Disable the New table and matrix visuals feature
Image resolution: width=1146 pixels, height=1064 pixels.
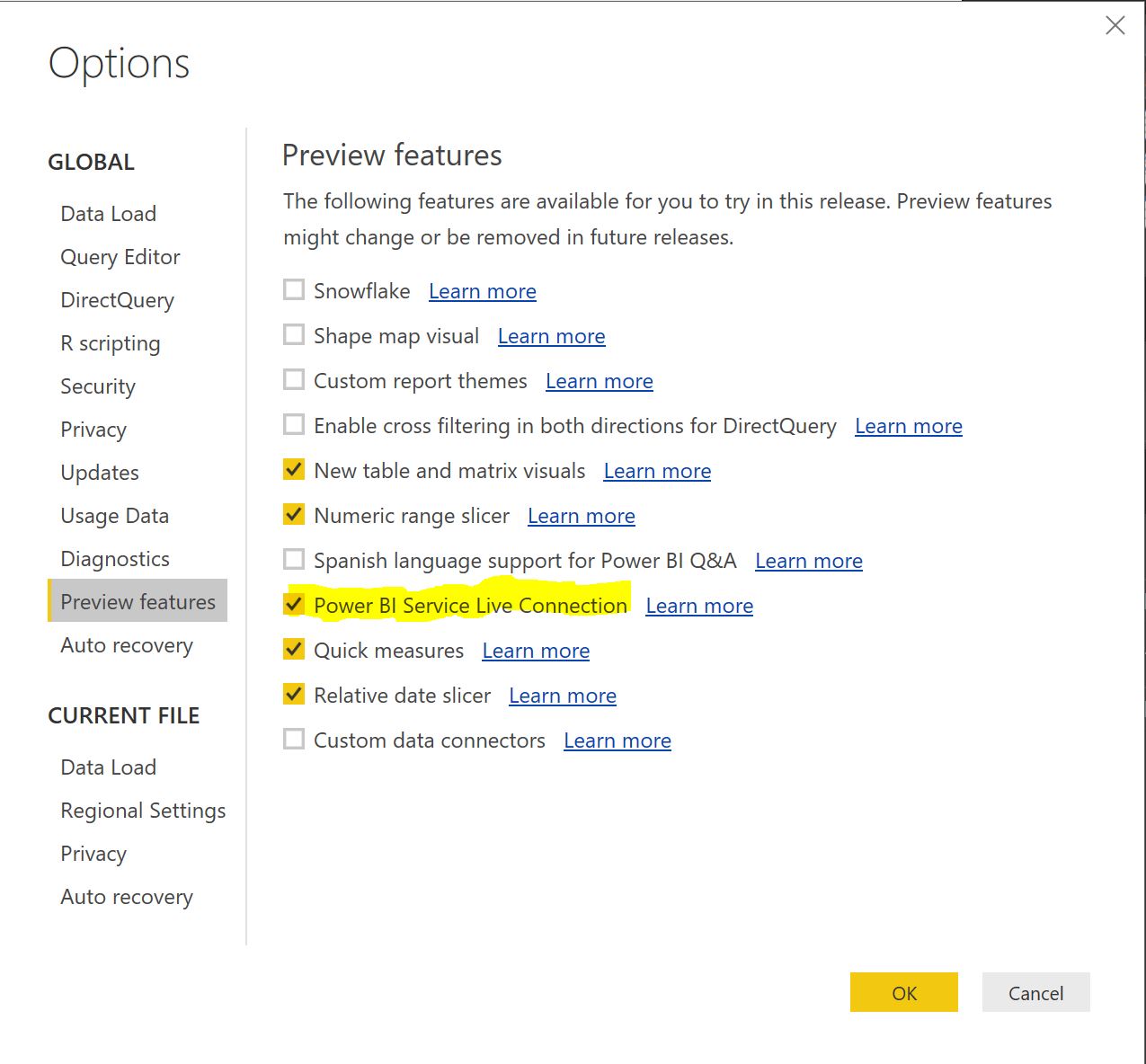[x=293, y=469]
